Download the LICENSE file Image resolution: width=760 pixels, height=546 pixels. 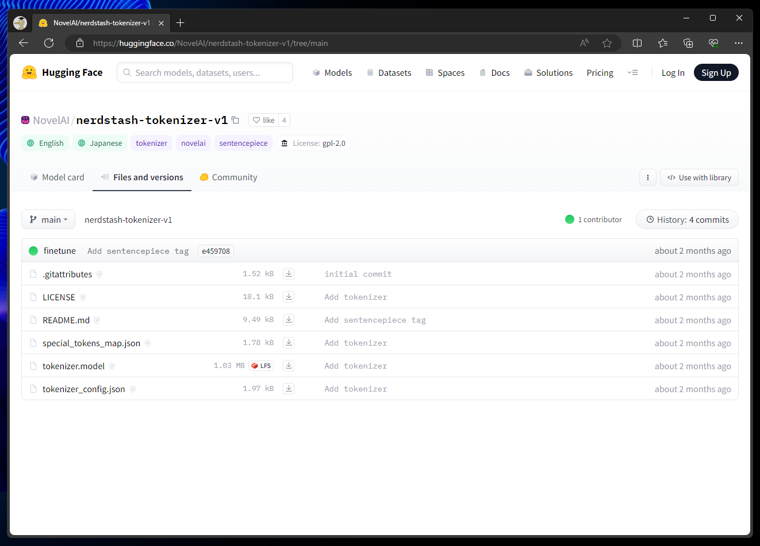pos(288,297)
